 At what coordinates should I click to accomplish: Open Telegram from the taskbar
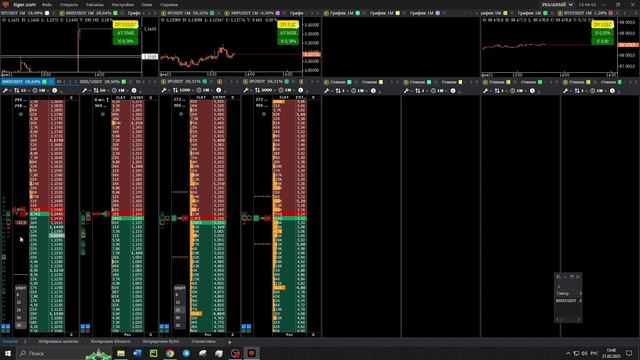(x=186, y=353)
